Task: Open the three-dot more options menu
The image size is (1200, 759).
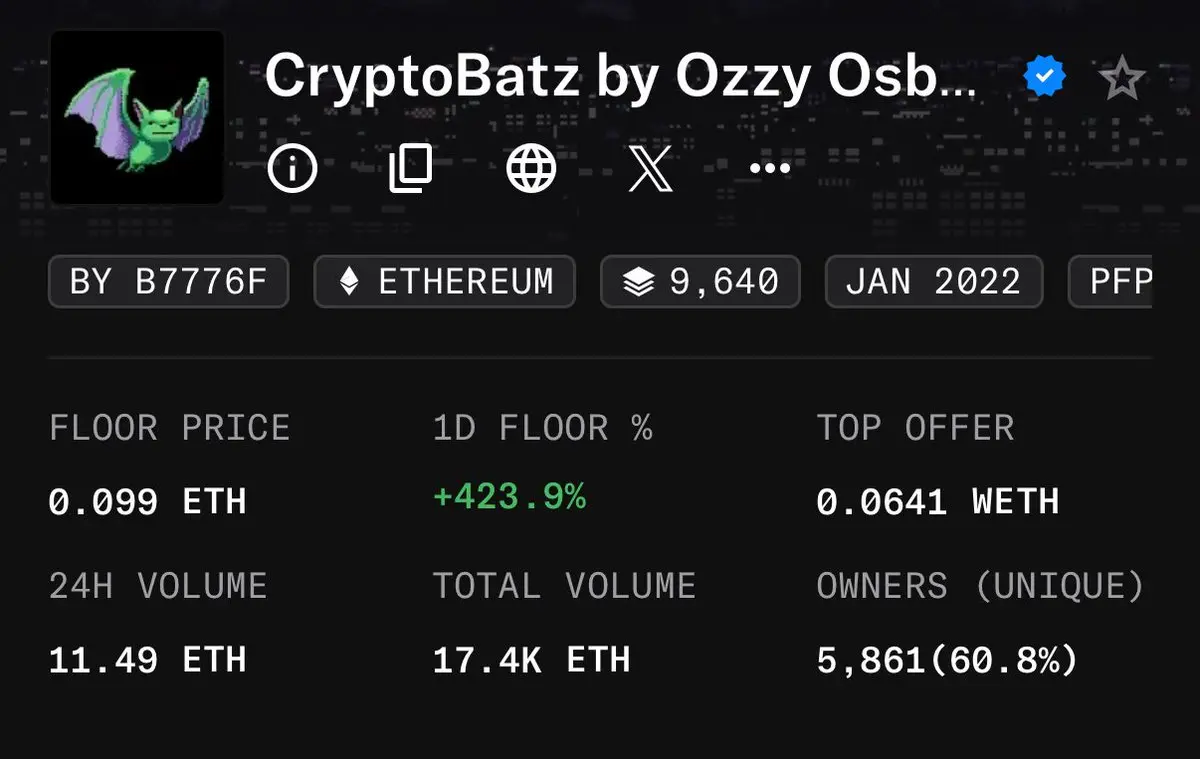Action: (x=770, y=168)
